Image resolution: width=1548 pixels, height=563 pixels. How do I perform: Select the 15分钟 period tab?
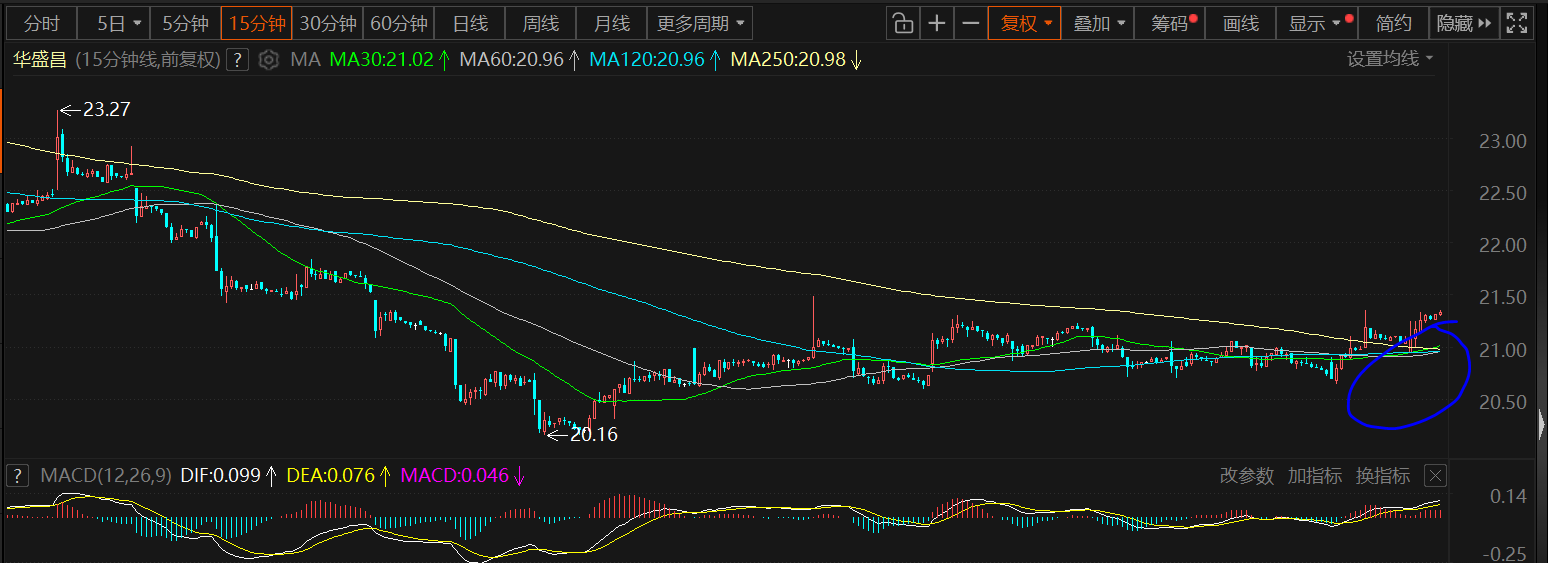pyautogui.click(x=257, y=23)
